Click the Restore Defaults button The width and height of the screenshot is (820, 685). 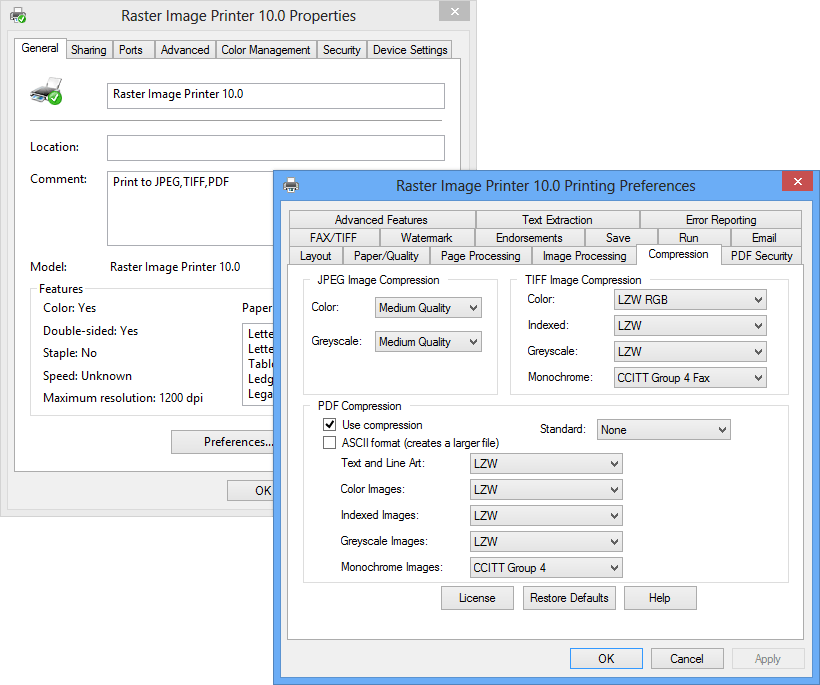click(569, 597)
